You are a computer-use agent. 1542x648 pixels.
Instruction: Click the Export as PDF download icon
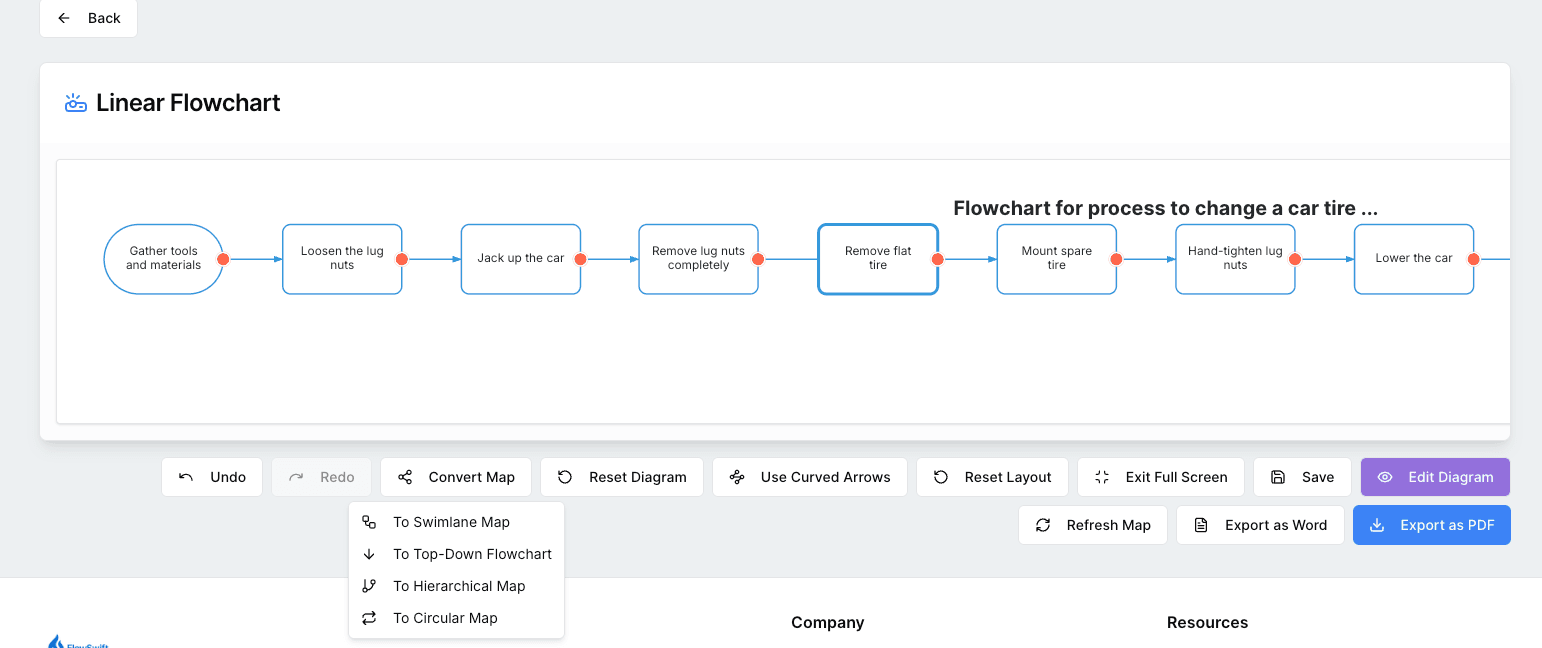point(1377,525)
